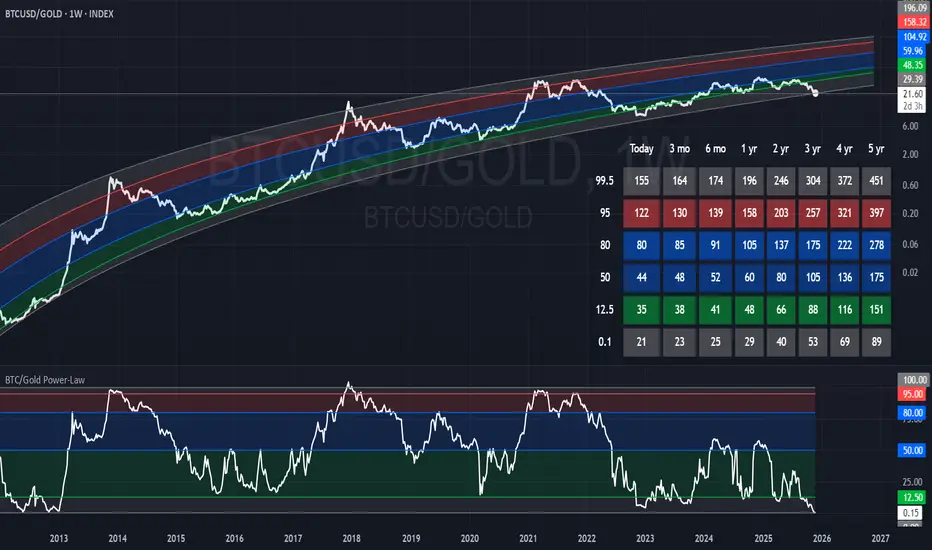932x550 pixels.
Task: Select the 2021 label on time axis
Action: coord(528,538)
